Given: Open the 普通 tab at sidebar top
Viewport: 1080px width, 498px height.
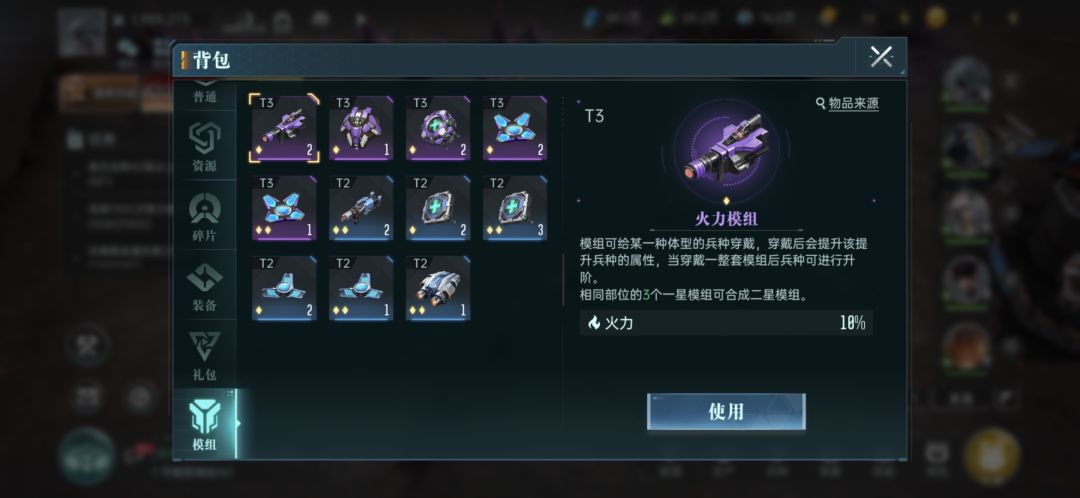Looking at the screenshot, I should tap(205, 96).
